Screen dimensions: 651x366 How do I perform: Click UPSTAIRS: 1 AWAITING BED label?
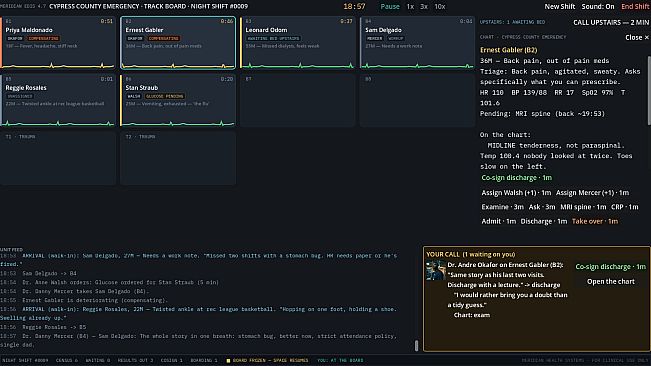(x=512, y=22)
